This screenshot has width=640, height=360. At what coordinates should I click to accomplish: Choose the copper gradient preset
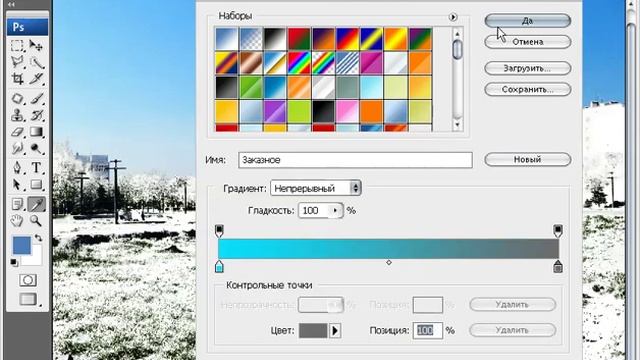point(251,63)
